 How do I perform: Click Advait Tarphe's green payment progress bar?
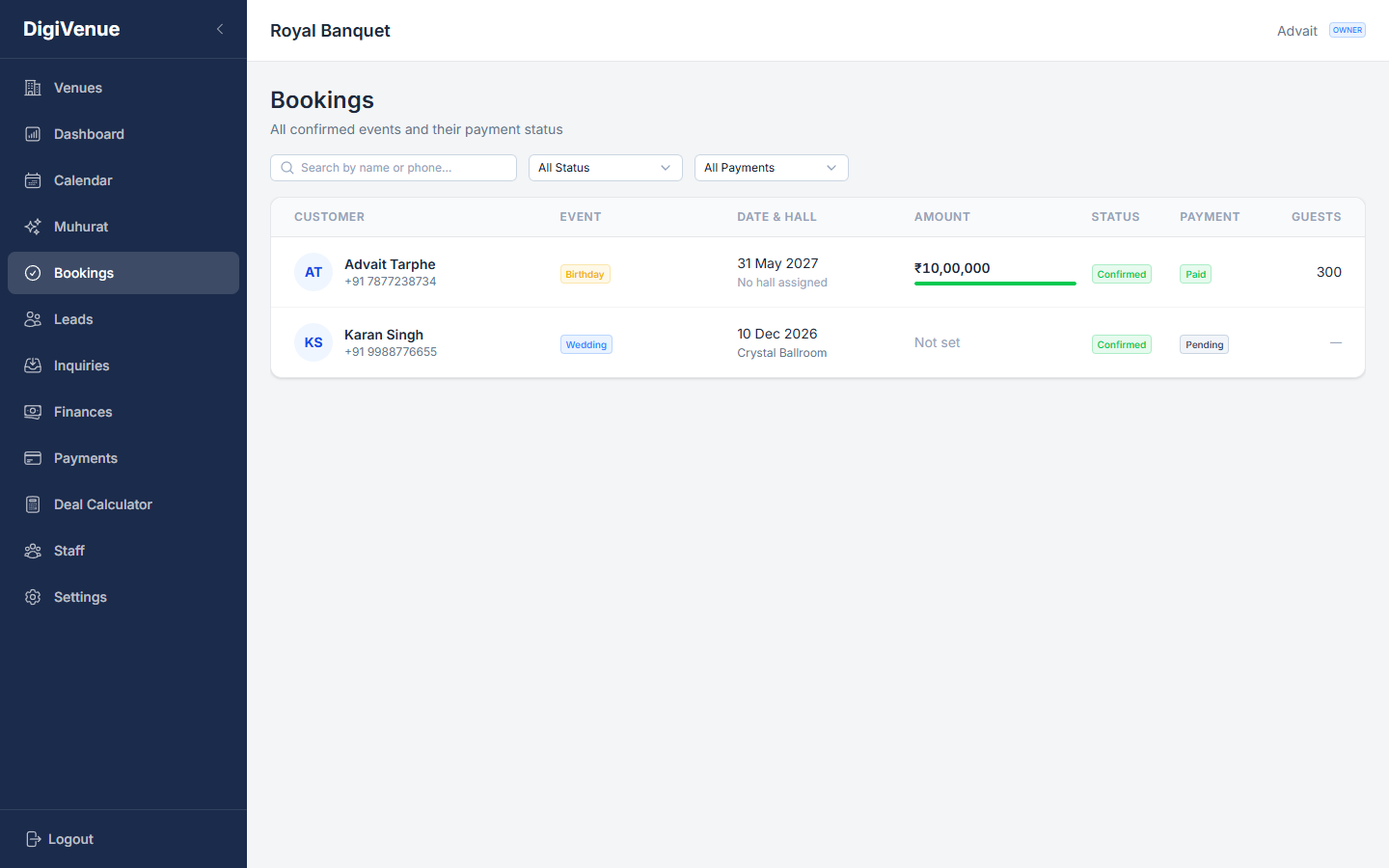(995, 284)
